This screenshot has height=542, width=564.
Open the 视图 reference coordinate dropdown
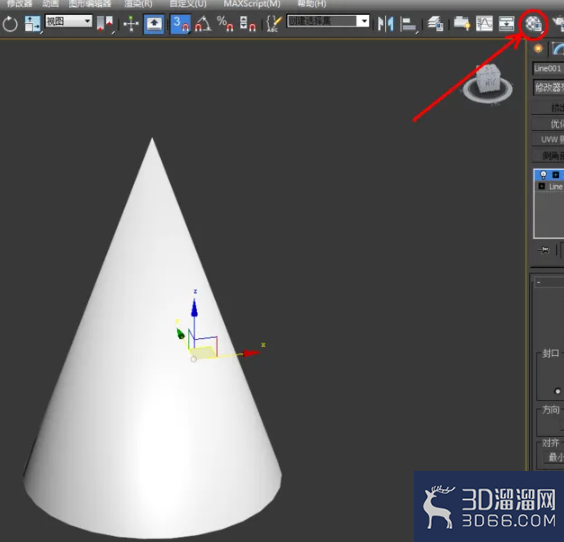pos(68,22)
